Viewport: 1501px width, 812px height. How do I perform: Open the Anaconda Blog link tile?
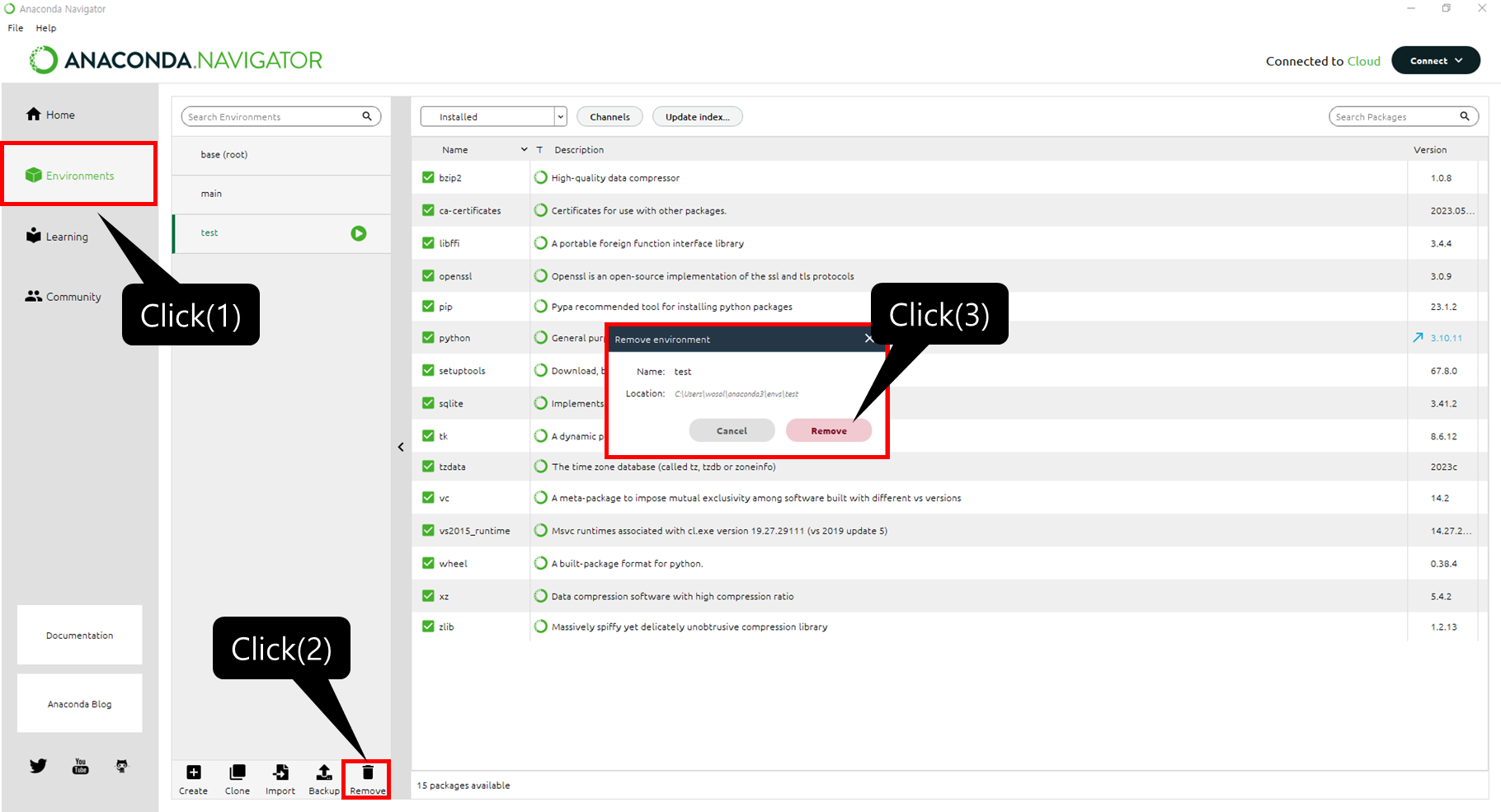pos(79,703)
